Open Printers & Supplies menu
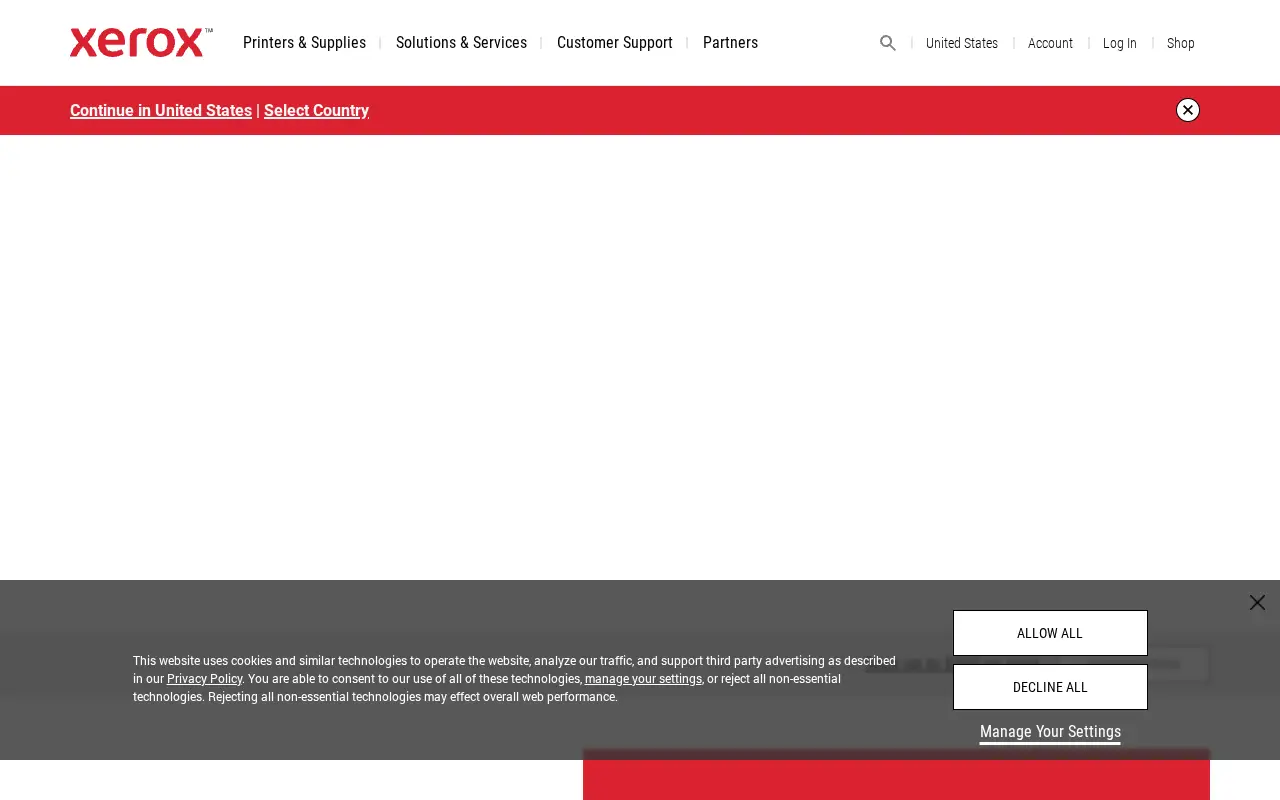This screenshot has height=800, width=1280. tap(304, 43)
